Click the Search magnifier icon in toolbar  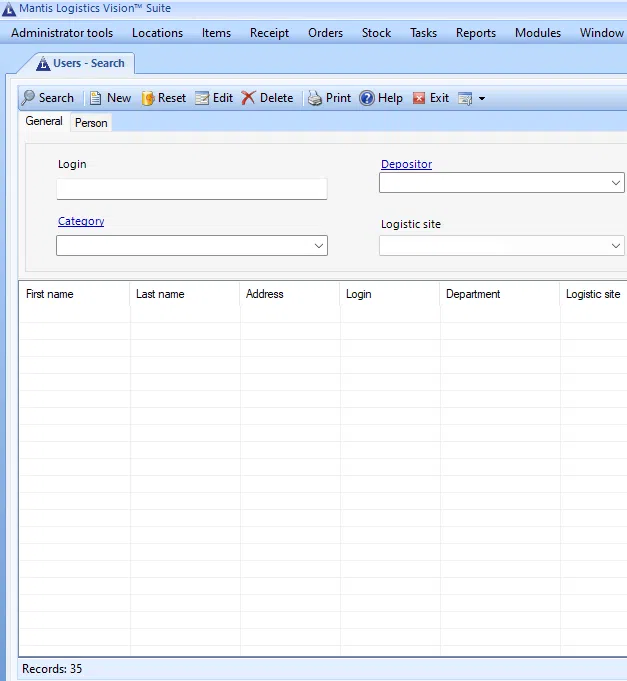click(x=28, y=98)
